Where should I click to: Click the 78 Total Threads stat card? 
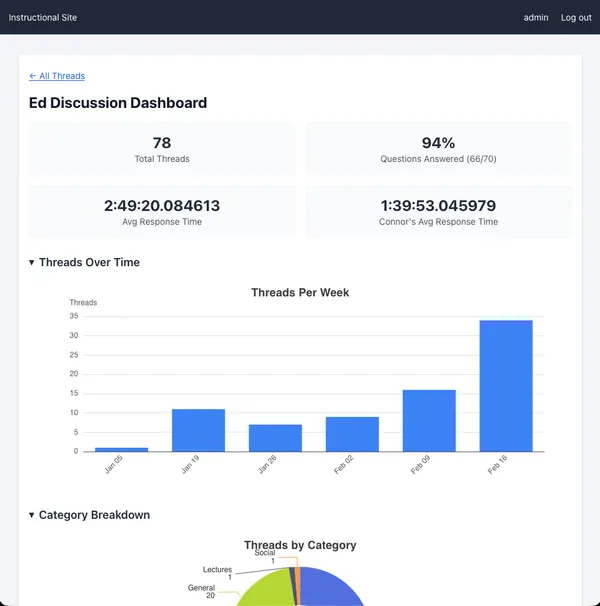tap(162, 149)
